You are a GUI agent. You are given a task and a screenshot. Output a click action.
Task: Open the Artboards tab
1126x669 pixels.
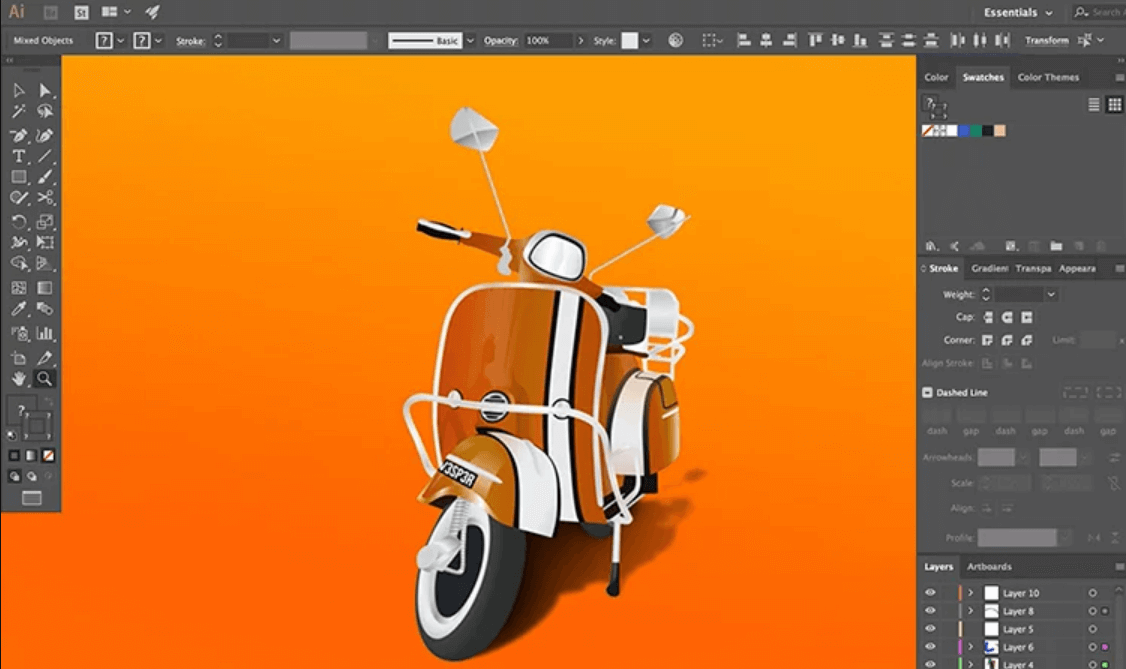coord(988,567)
